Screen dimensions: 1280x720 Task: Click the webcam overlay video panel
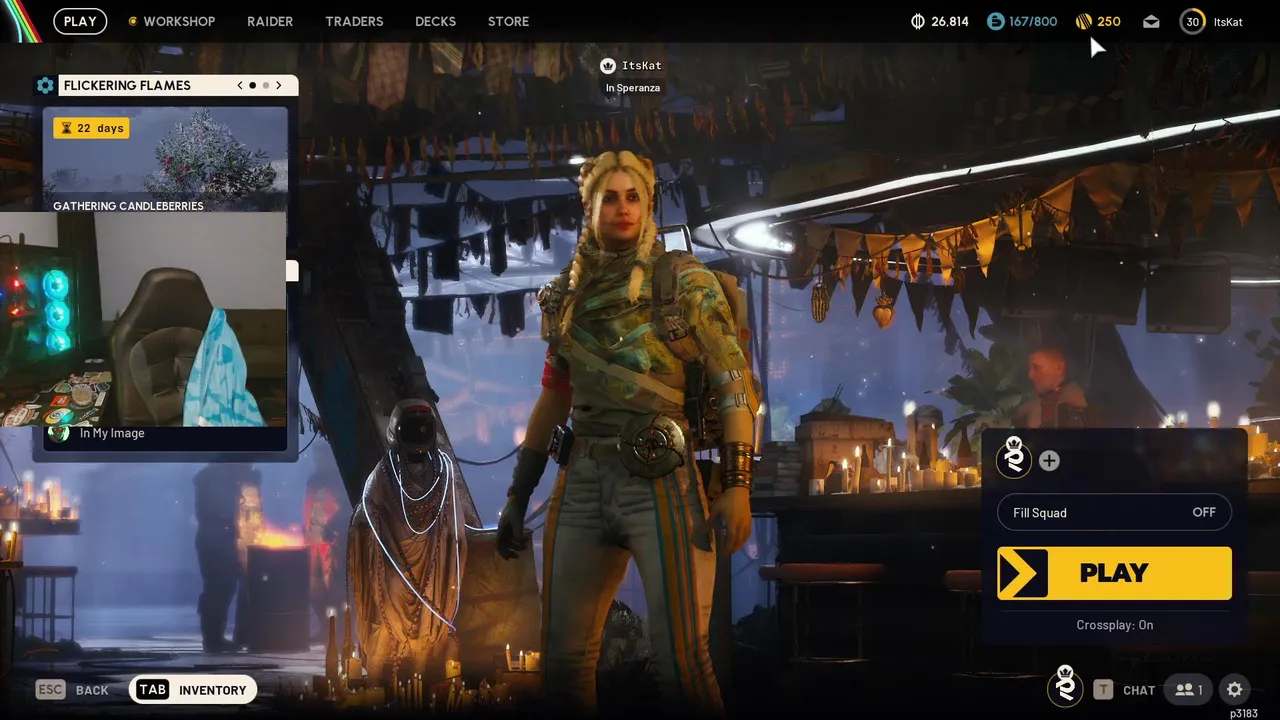143,318
